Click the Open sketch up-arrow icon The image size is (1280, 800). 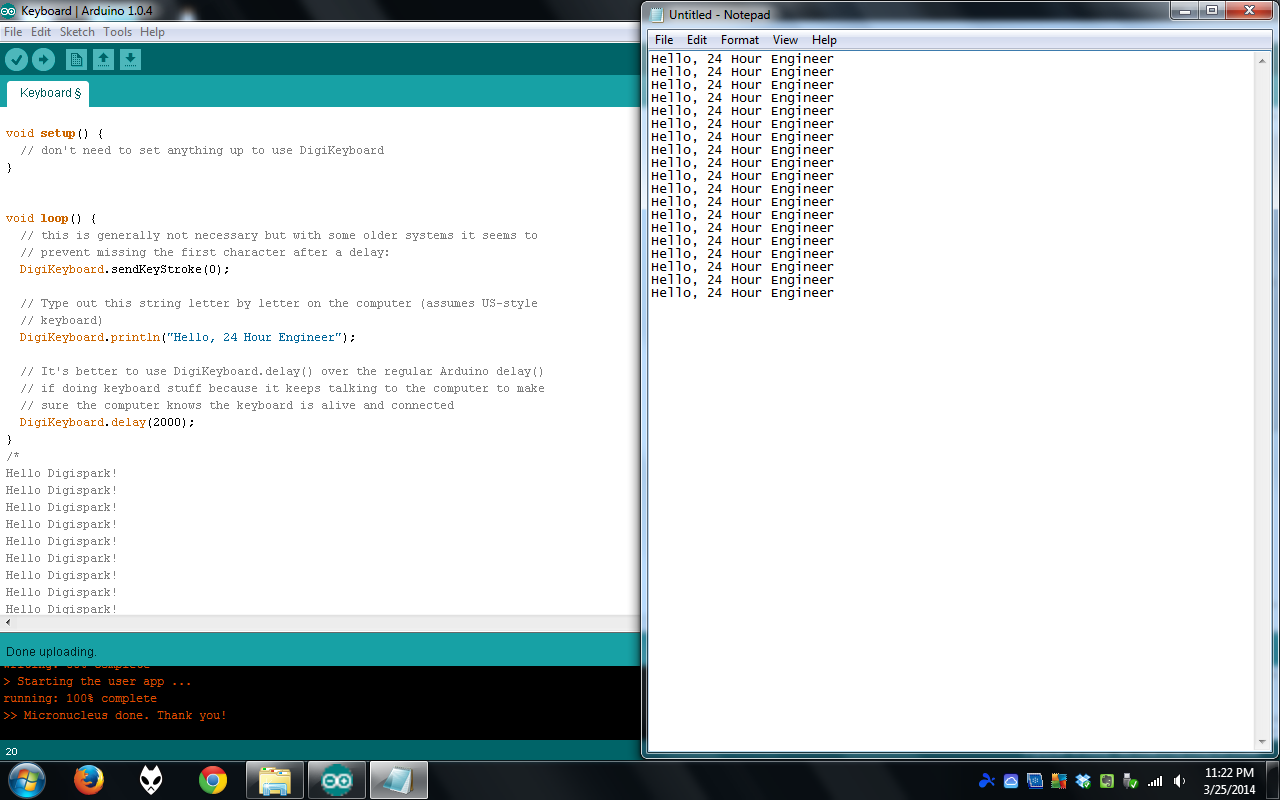tap(103, 60)
